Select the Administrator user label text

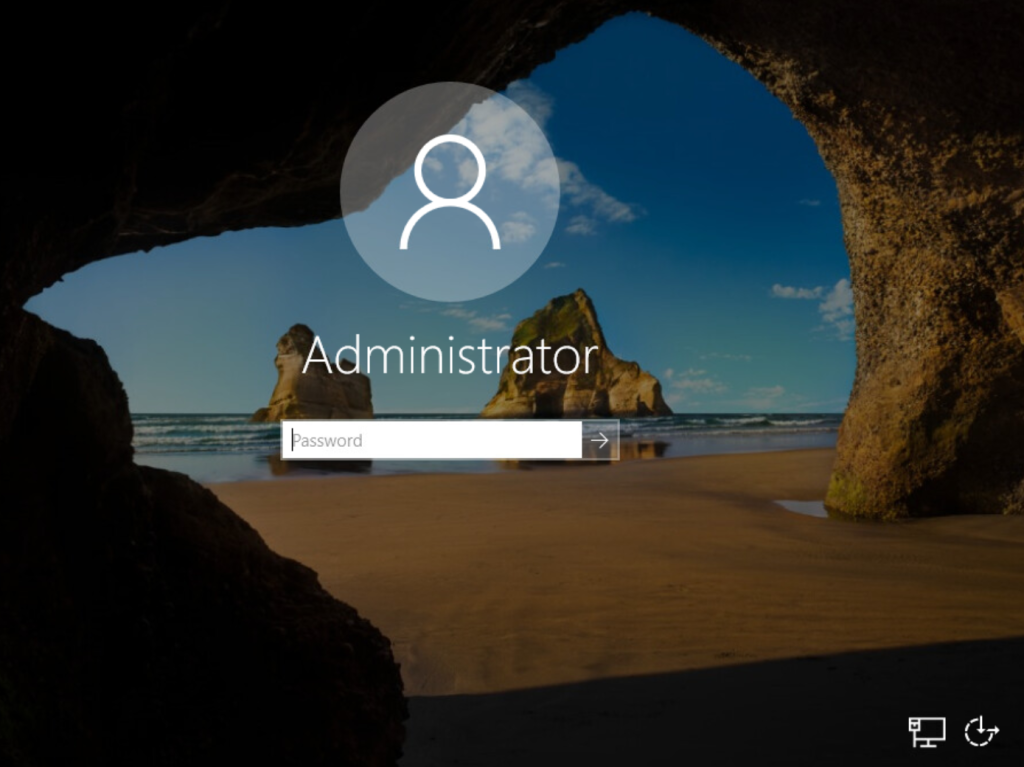pyautogui.click(x=449, y=356)
